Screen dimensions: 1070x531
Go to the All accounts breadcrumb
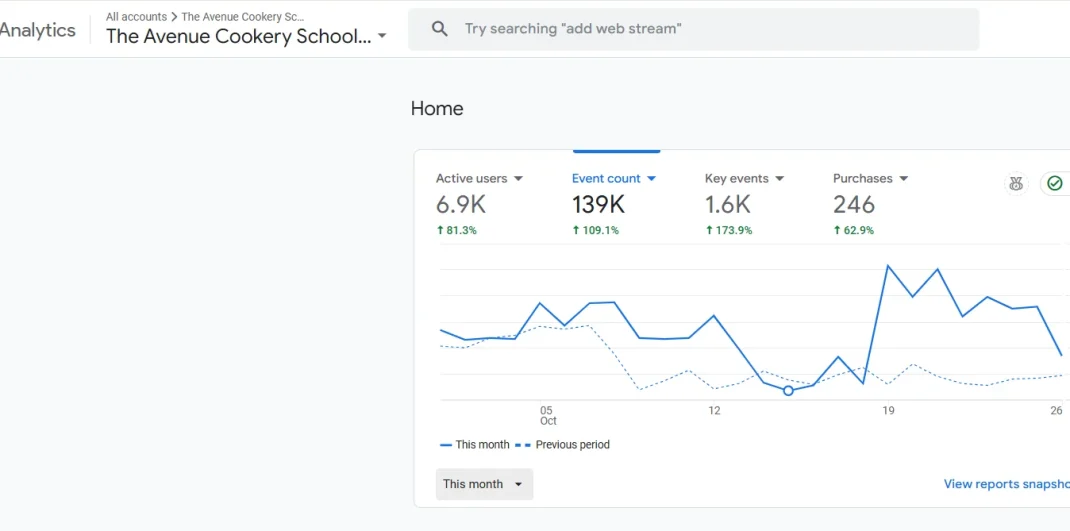pos(136,16)
